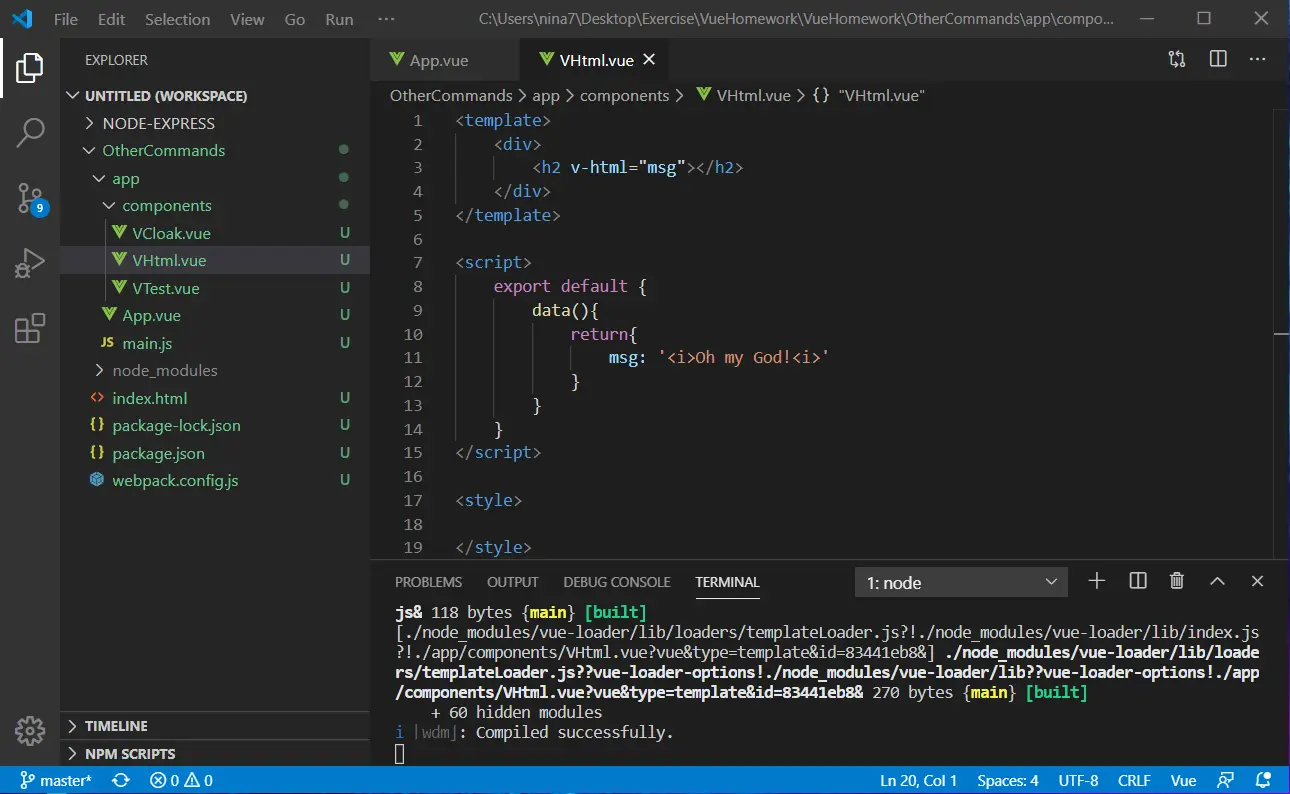Viewport: 1290px width, 794px height.
Task: Expand the NODE-EXPRESS folder
Action: [x=158, y=123]
